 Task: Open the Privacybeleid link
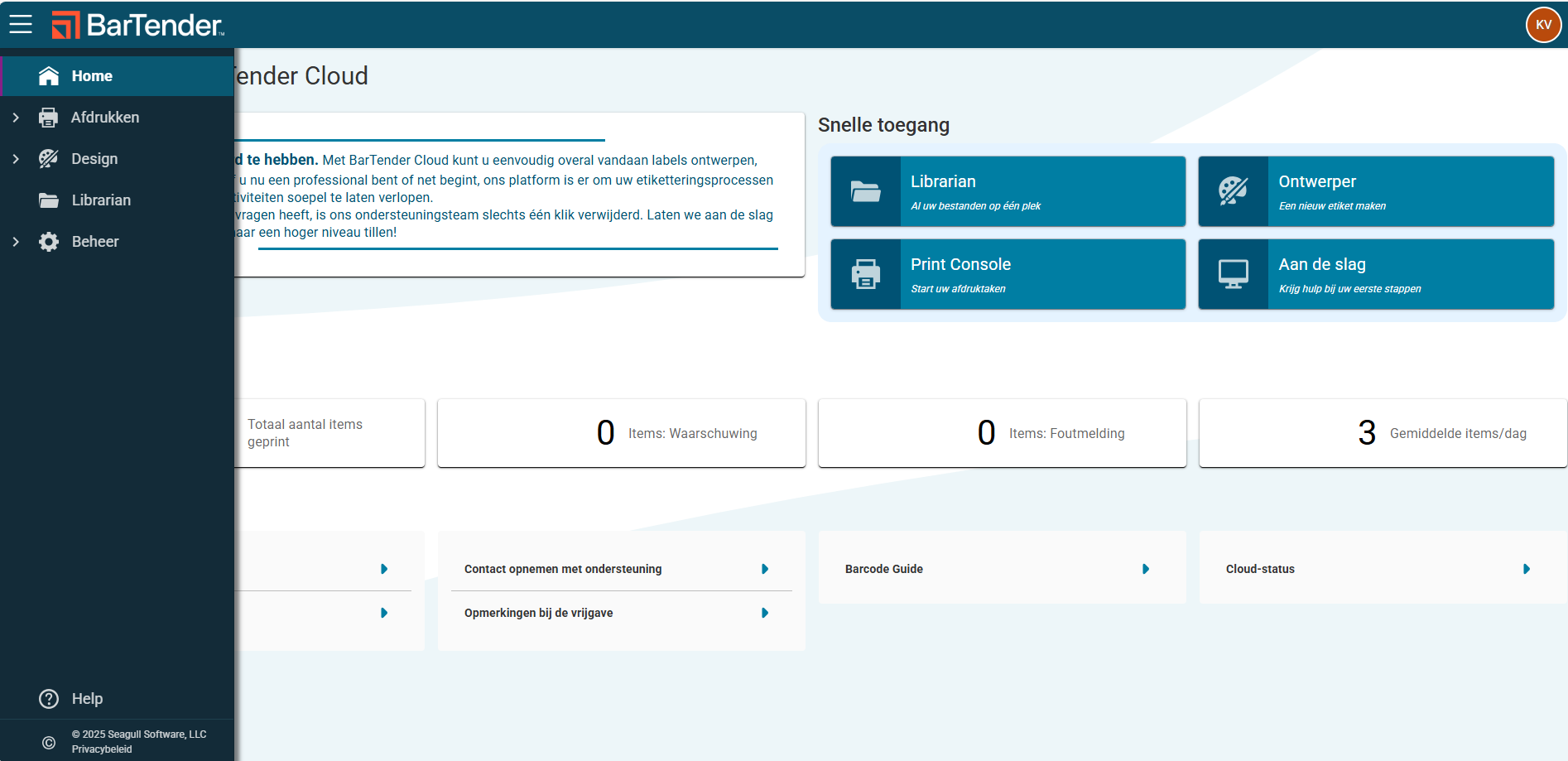point(102,749)
